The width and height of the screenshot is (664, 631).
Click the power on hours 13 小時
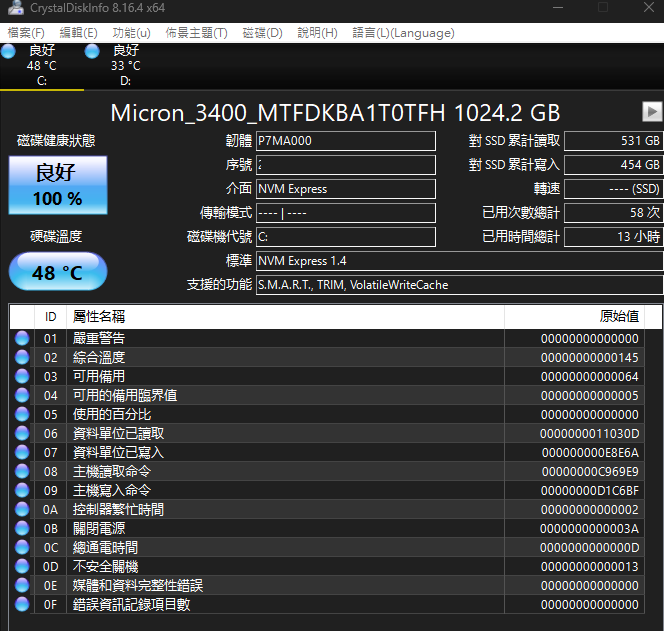[x=613, y=237]
